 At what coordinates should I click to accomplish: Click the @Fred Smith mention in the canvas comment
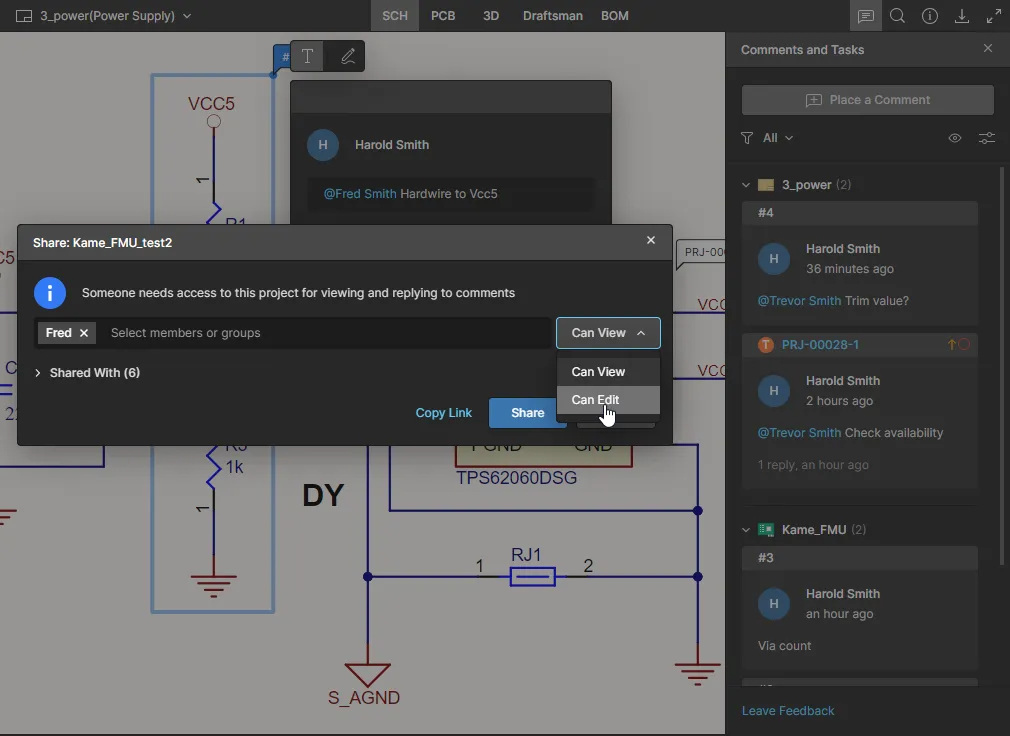pyautogui.click(x=359, y=194)
